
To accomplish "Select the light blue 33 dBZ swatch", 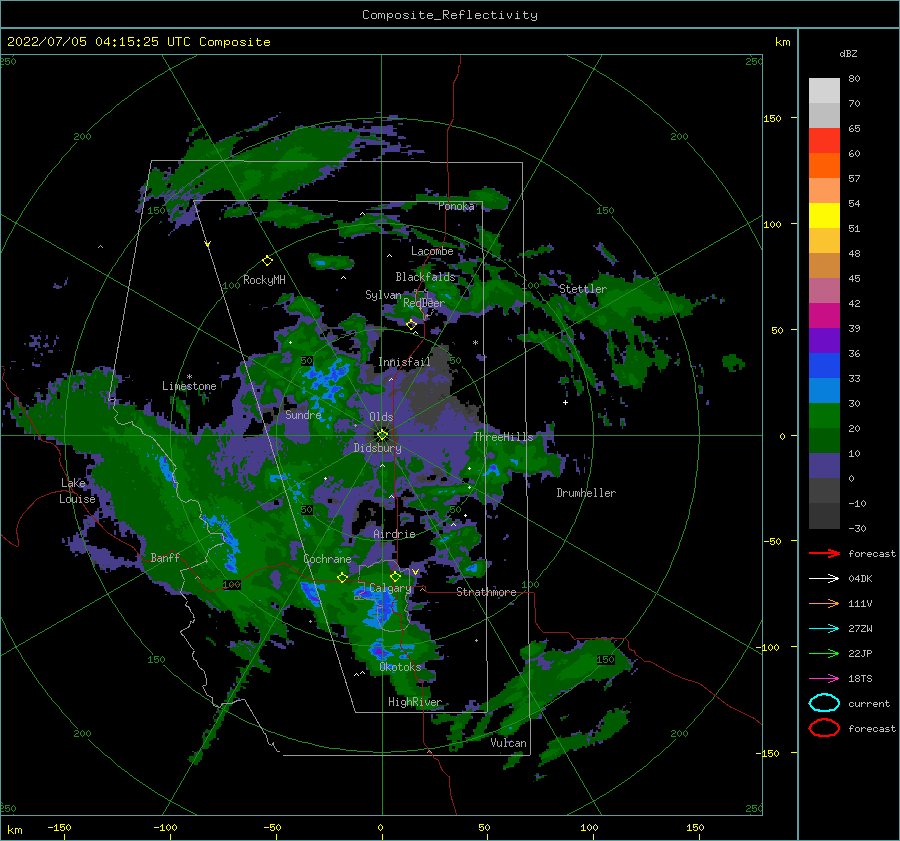I will pos(824,390).
